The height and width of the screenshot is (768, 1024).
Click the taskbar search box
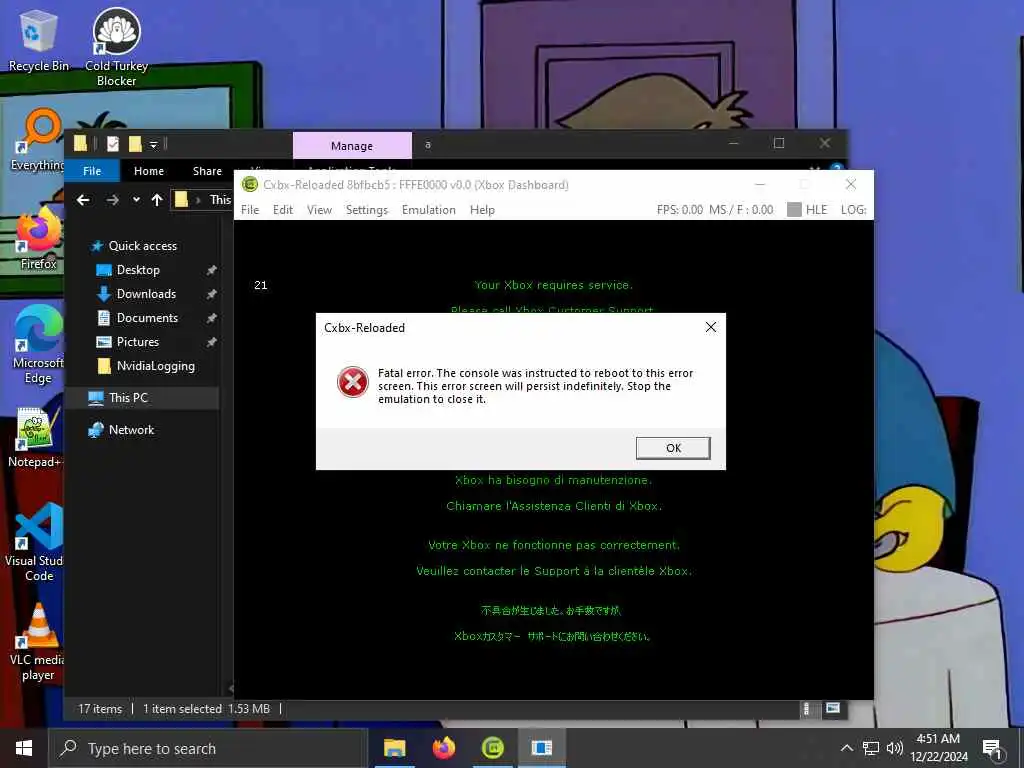click(208, 748)
